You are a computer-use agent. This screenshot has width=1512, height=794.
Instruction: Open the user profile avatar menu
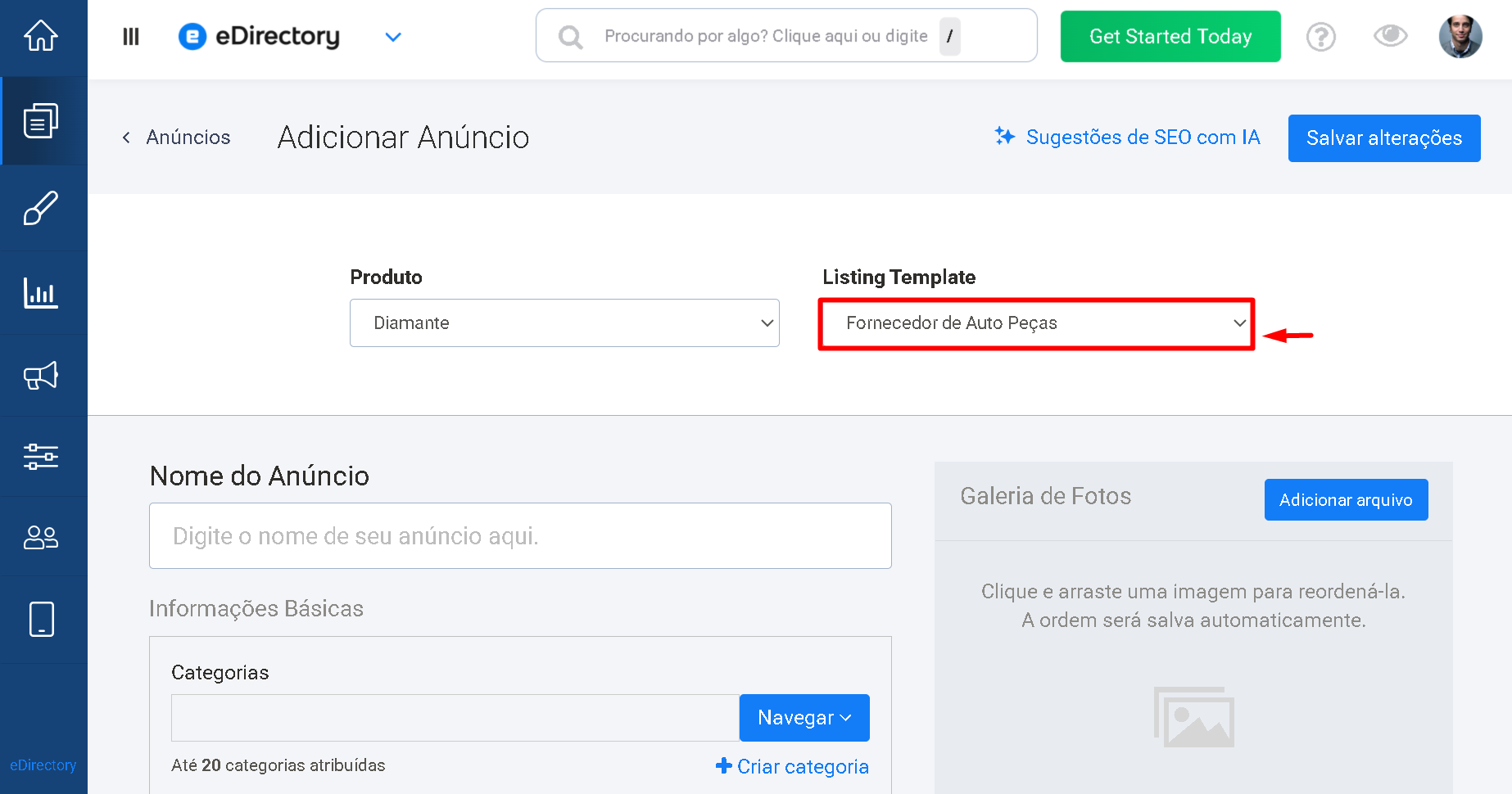click(x=1460, y=37)
